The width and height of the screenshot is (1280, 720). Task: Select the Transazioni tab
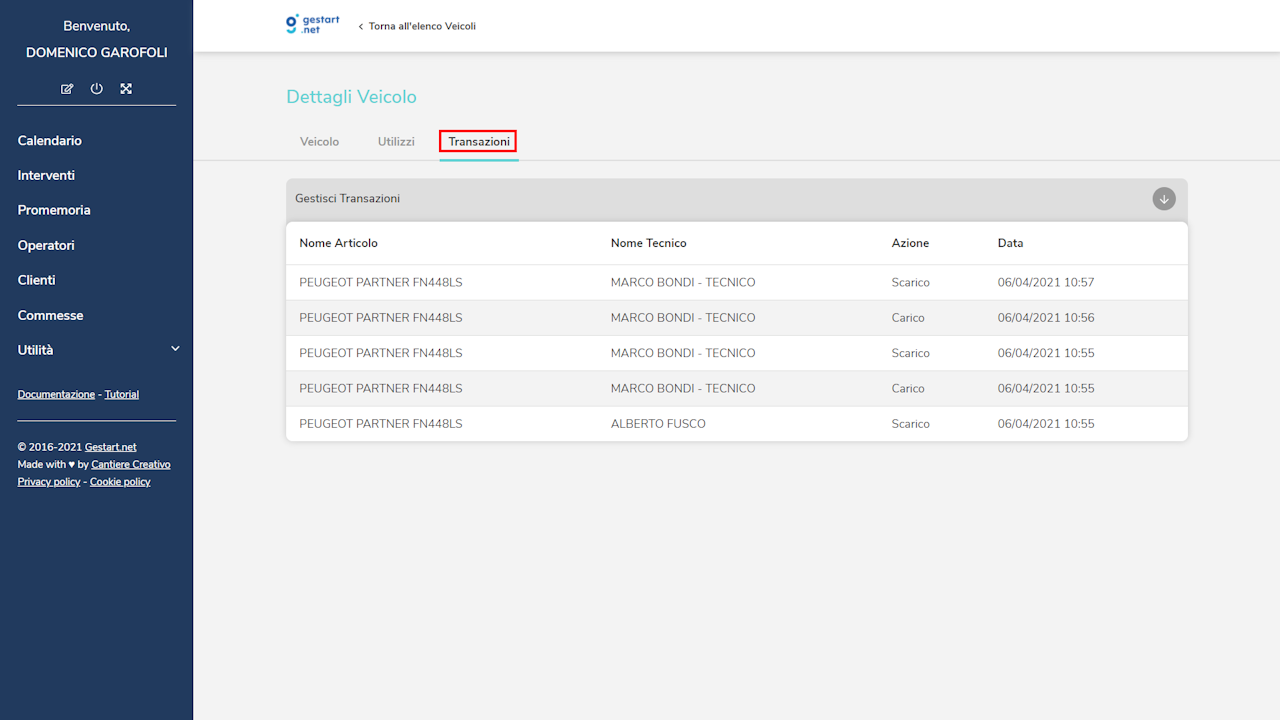coord(478,142)
